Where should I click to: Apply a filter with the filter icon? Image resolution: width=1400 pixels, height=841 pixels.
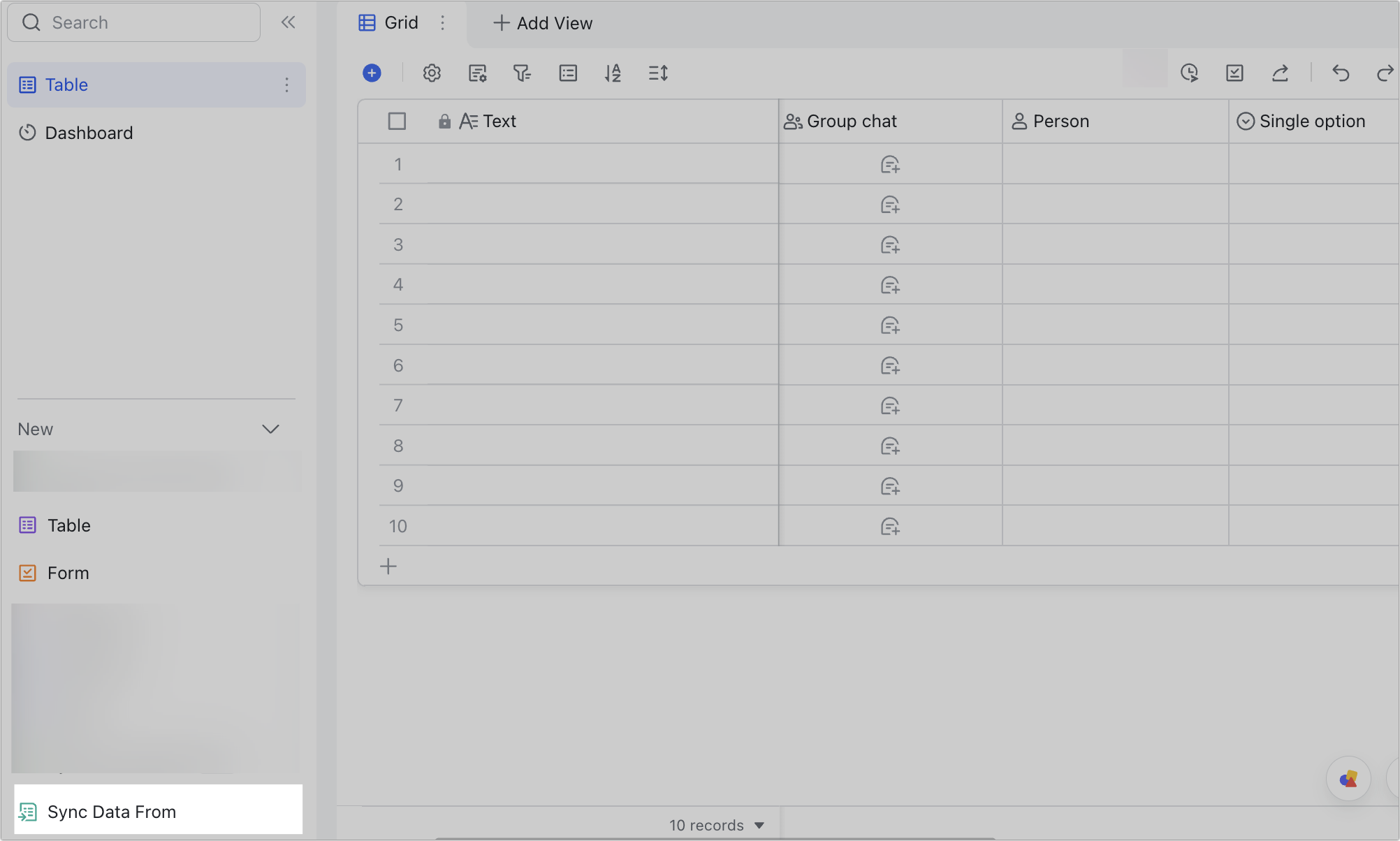(522, 73)
